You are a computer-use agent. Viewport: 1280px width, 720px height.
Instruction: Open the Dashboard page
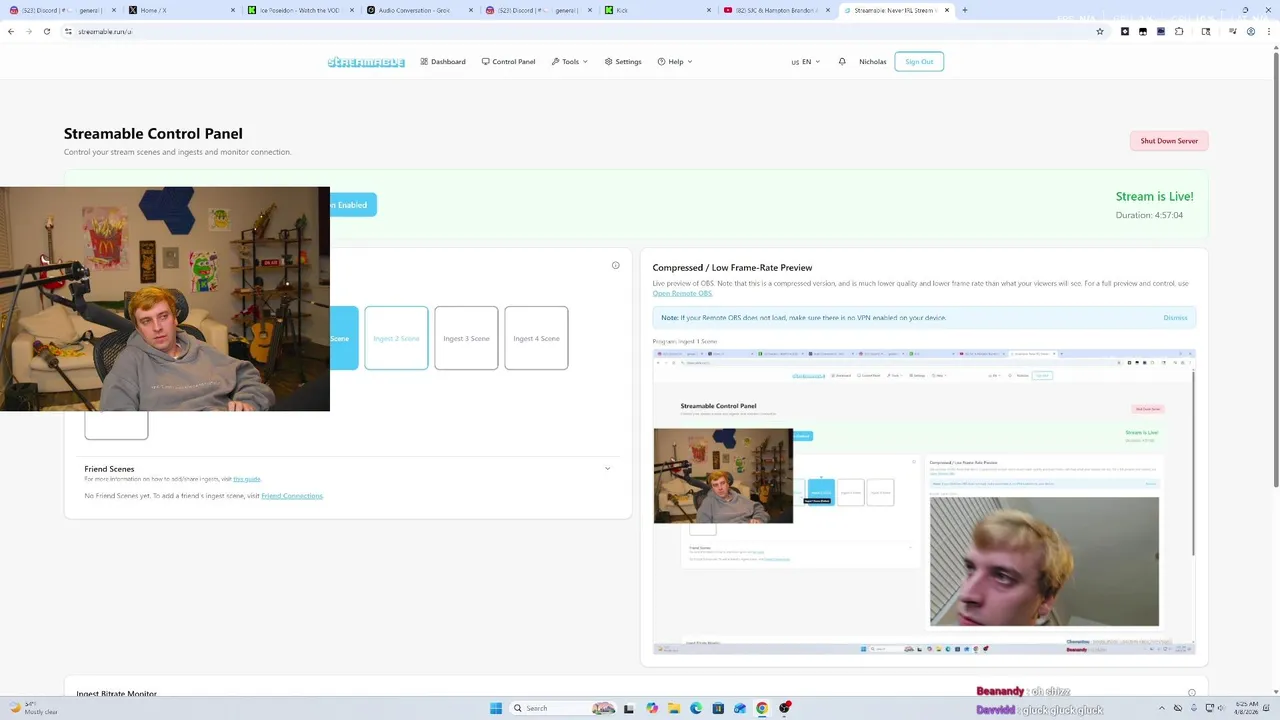pyautogui.click(x=443, y=62)
